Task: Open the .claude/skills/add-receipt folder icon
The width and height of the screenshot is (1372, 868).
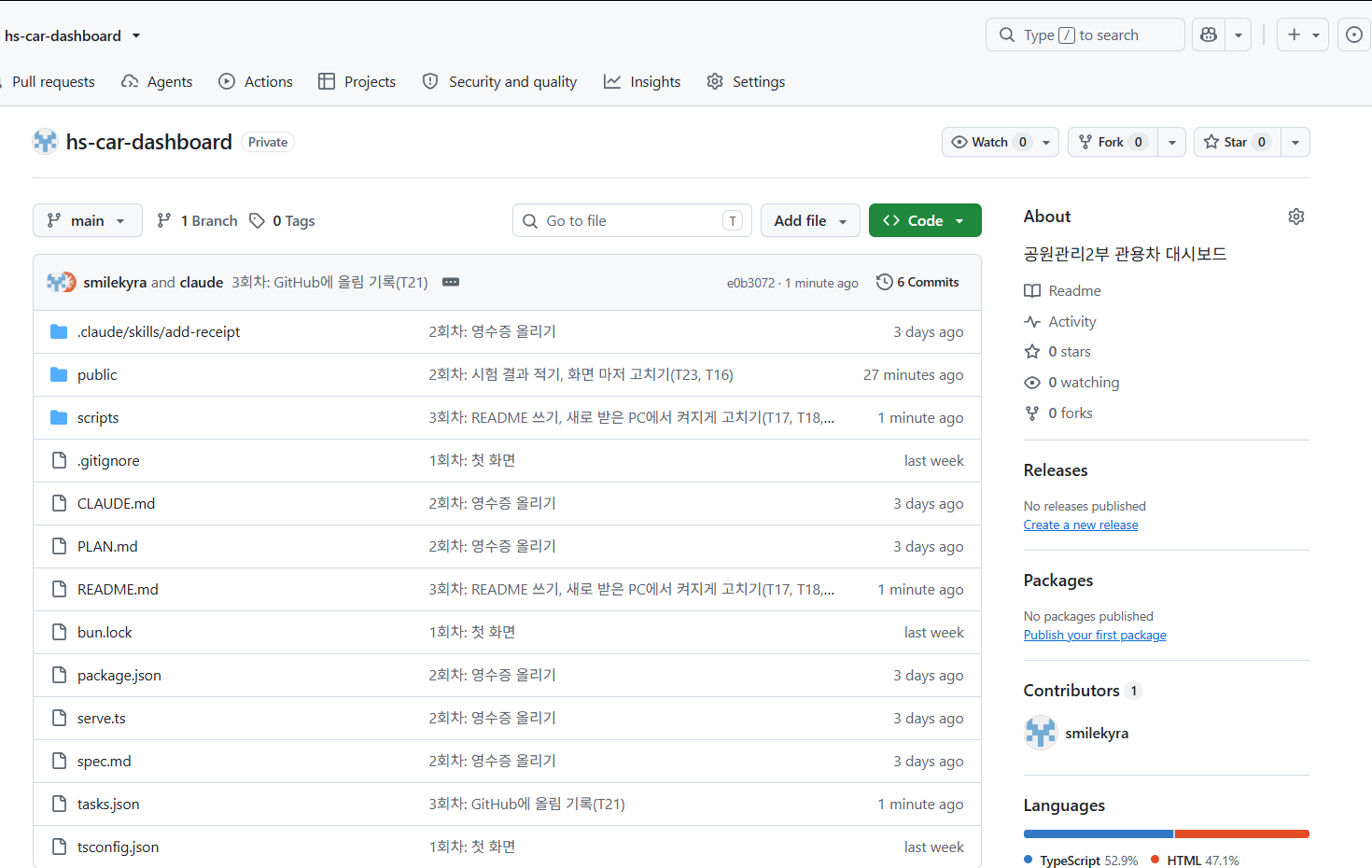Action: pyautogui.click(x=59, y=331)
